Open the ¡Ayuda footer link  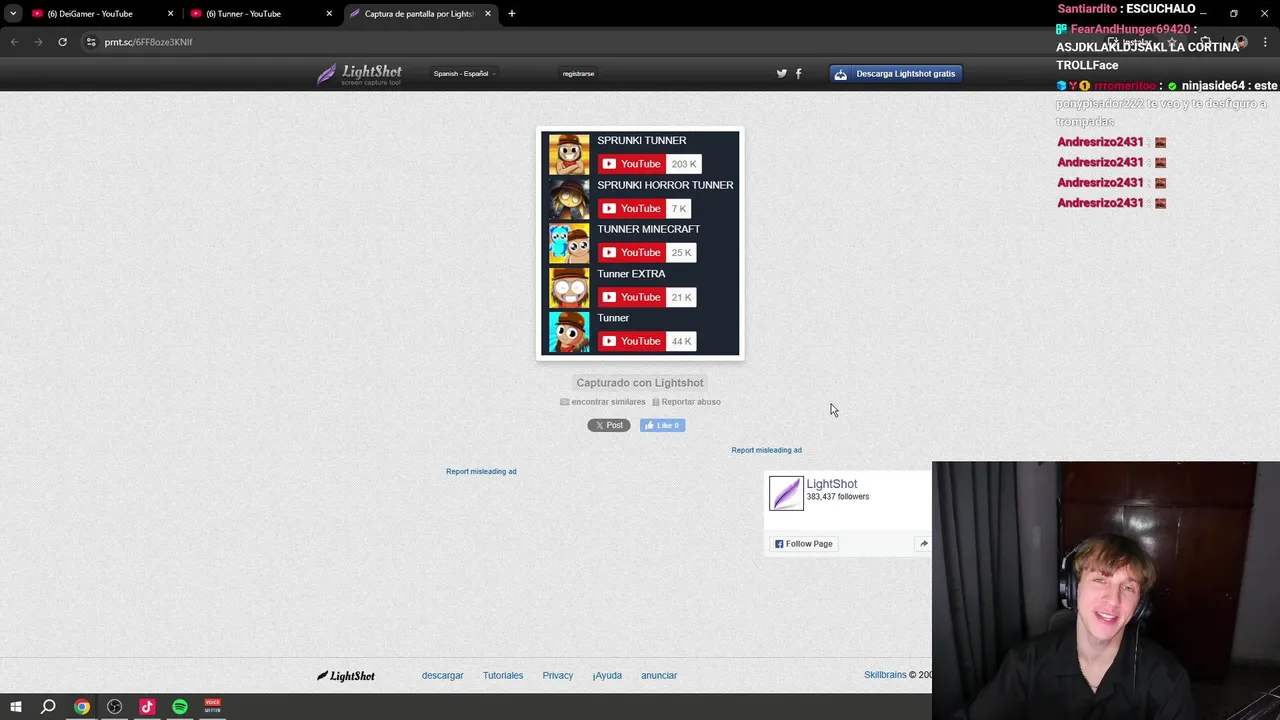(x=607, y=676)
